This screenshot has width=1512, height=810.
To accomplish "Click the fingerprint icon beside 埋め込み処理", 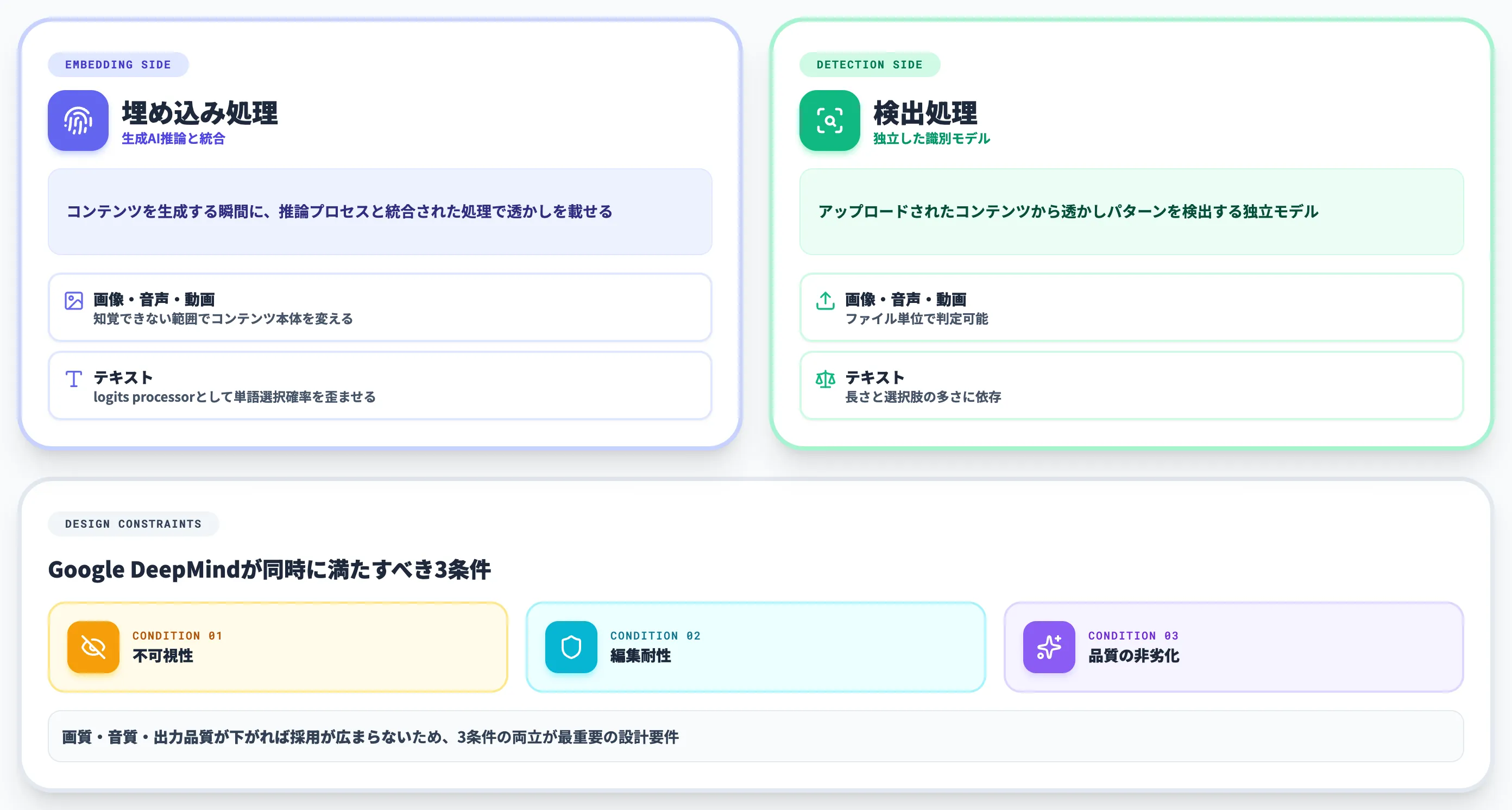I will (x=78, y=120).
